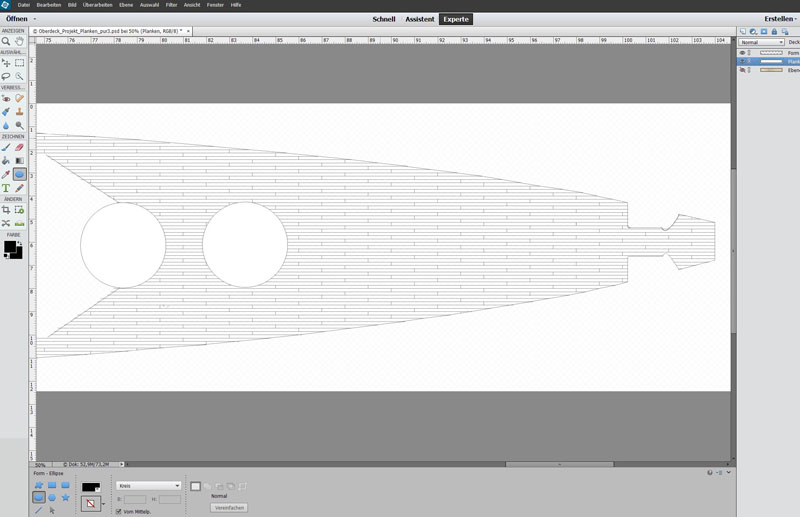Toggle the 'Vom Mittelp.' checkbox

click(119, 511)
